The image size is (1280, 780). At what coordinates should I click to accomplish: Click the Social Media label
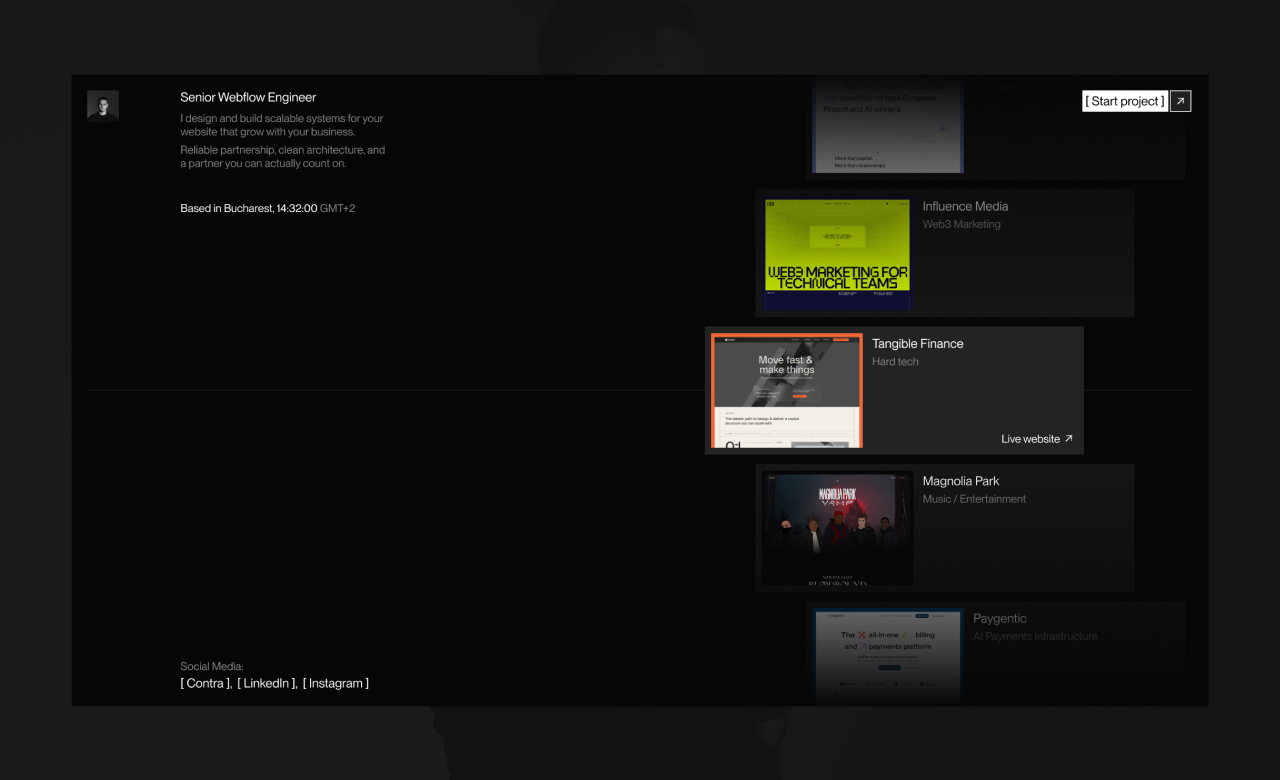[212, 666]
